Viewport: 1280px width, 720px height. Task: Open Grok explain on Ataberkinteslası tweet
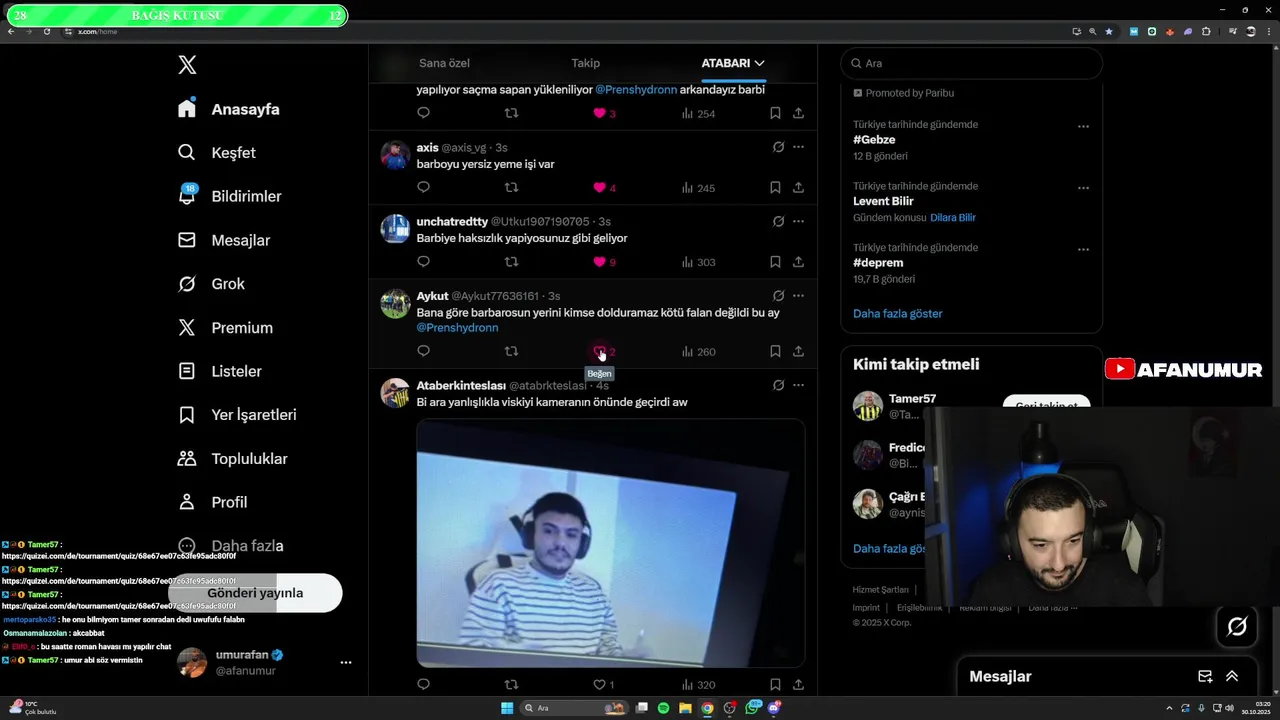[x=778, y=385]
